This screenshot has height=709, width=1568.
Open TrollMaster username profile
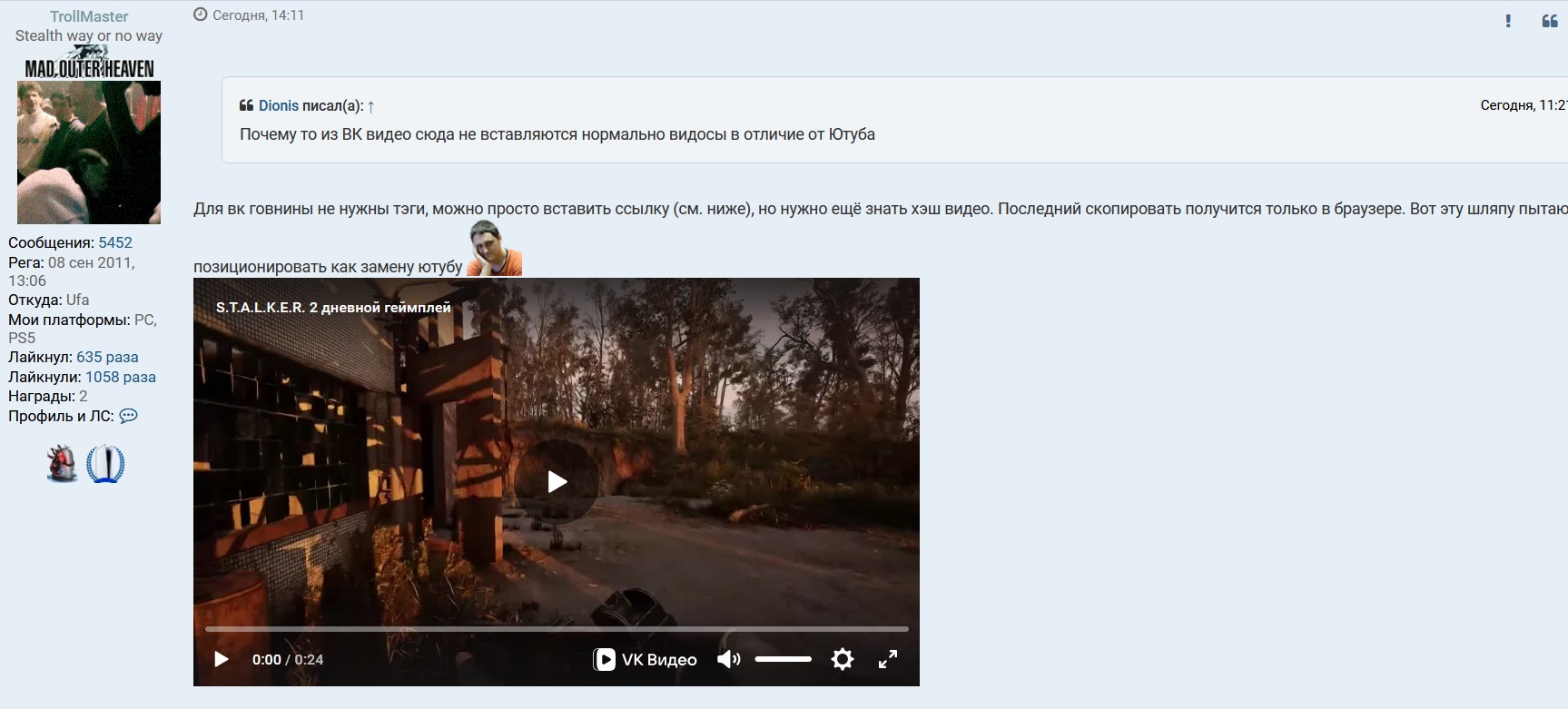tap(89, 16)
